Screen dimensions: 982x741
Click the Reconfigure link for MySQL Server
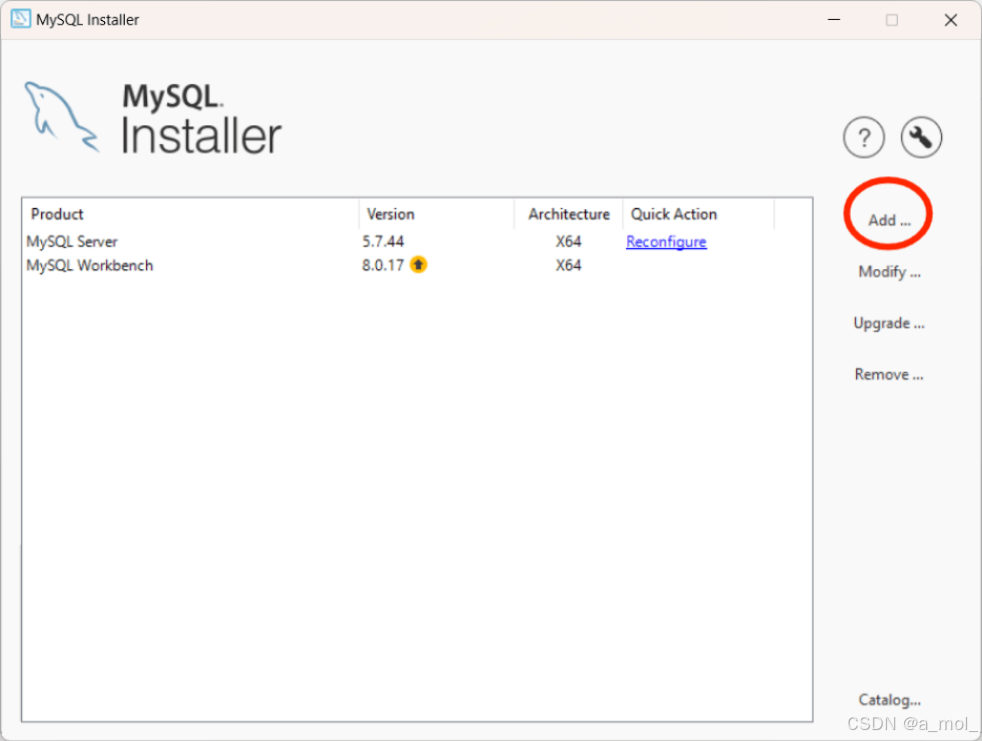point(666,242)
